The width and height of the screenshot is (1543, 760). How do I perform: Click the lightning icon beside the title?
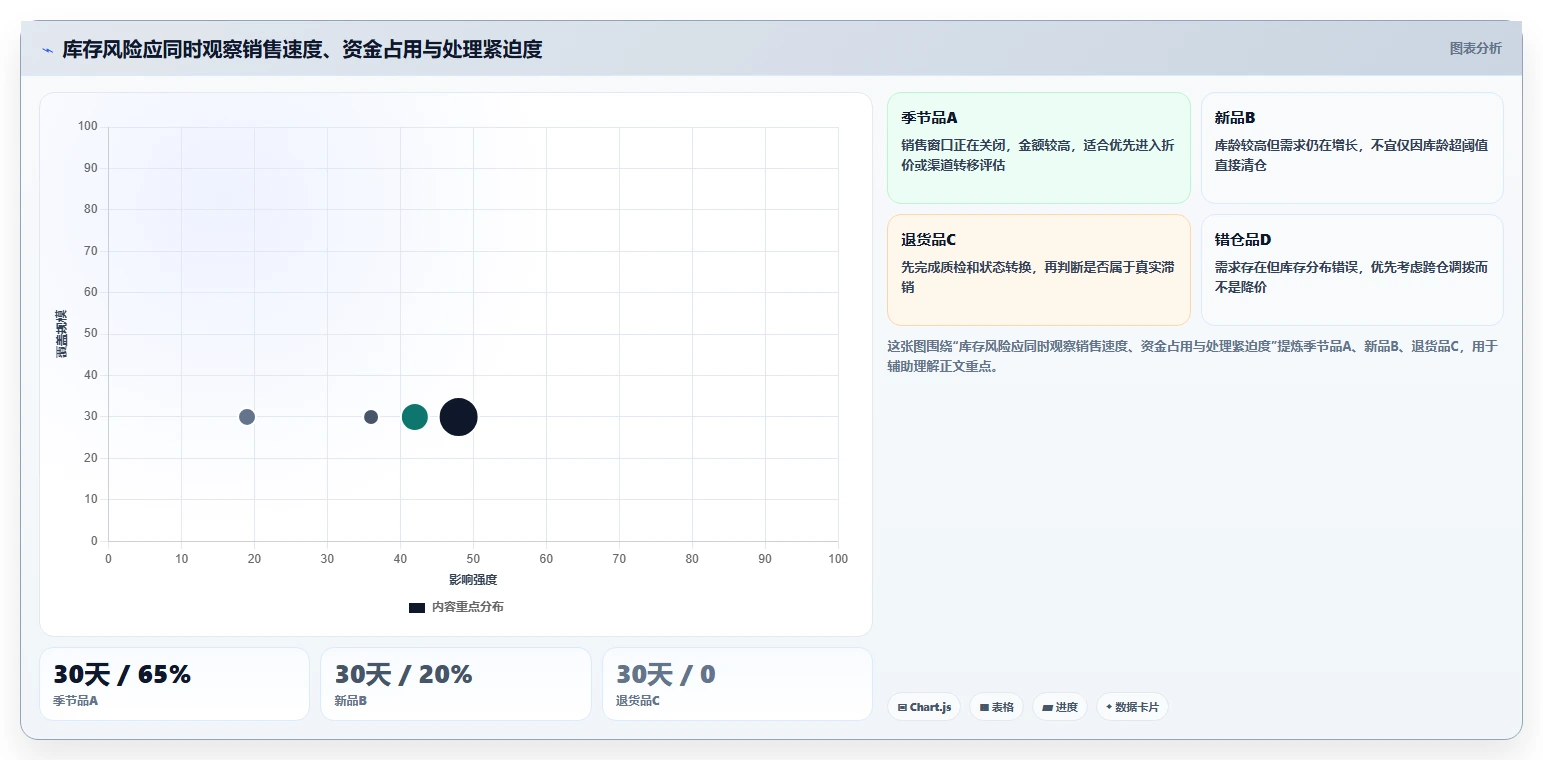(x=47, y=50)
